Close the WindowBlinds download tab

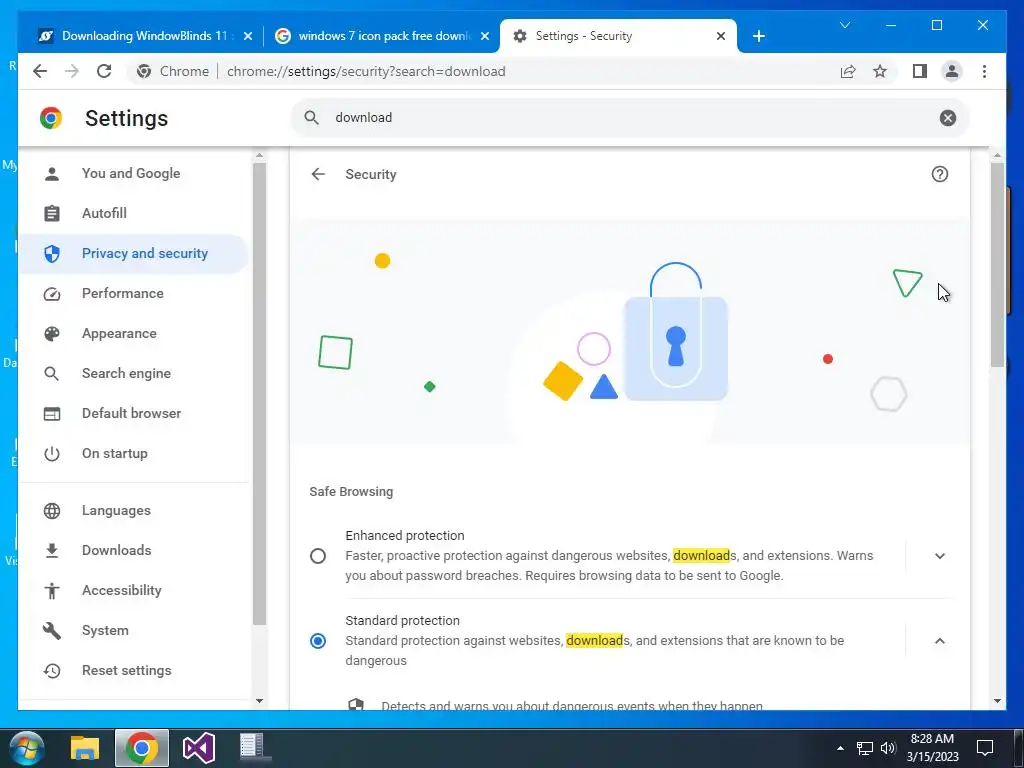[248, 37]
